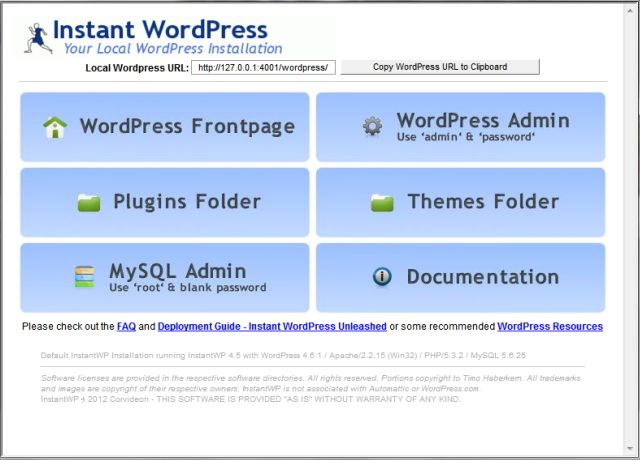Click the 'Instant WordPress' title heading
This screenshot has height=460, width=640.
tap(160, 30)
